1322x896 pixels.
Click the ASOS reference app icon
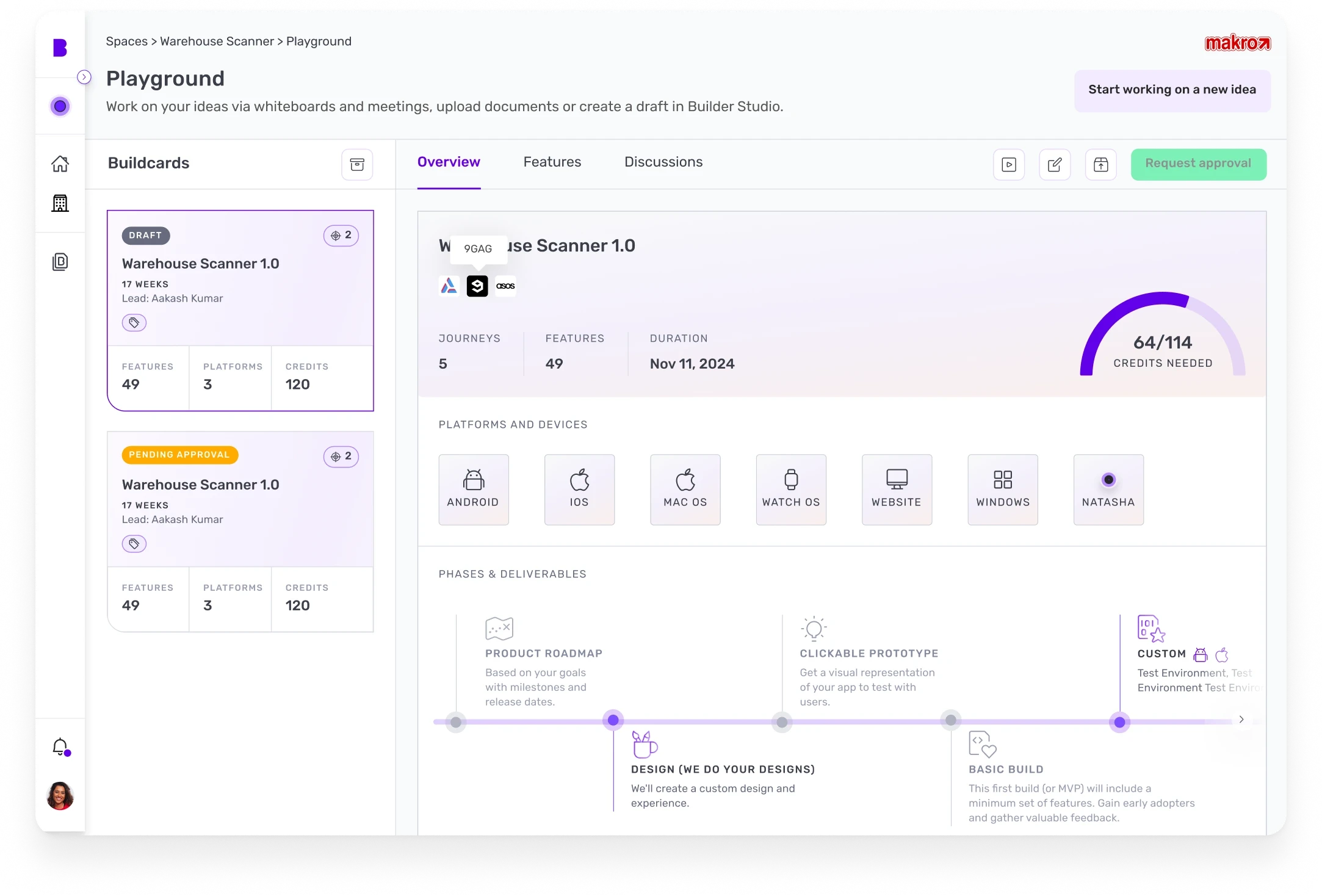click(505, 286)
